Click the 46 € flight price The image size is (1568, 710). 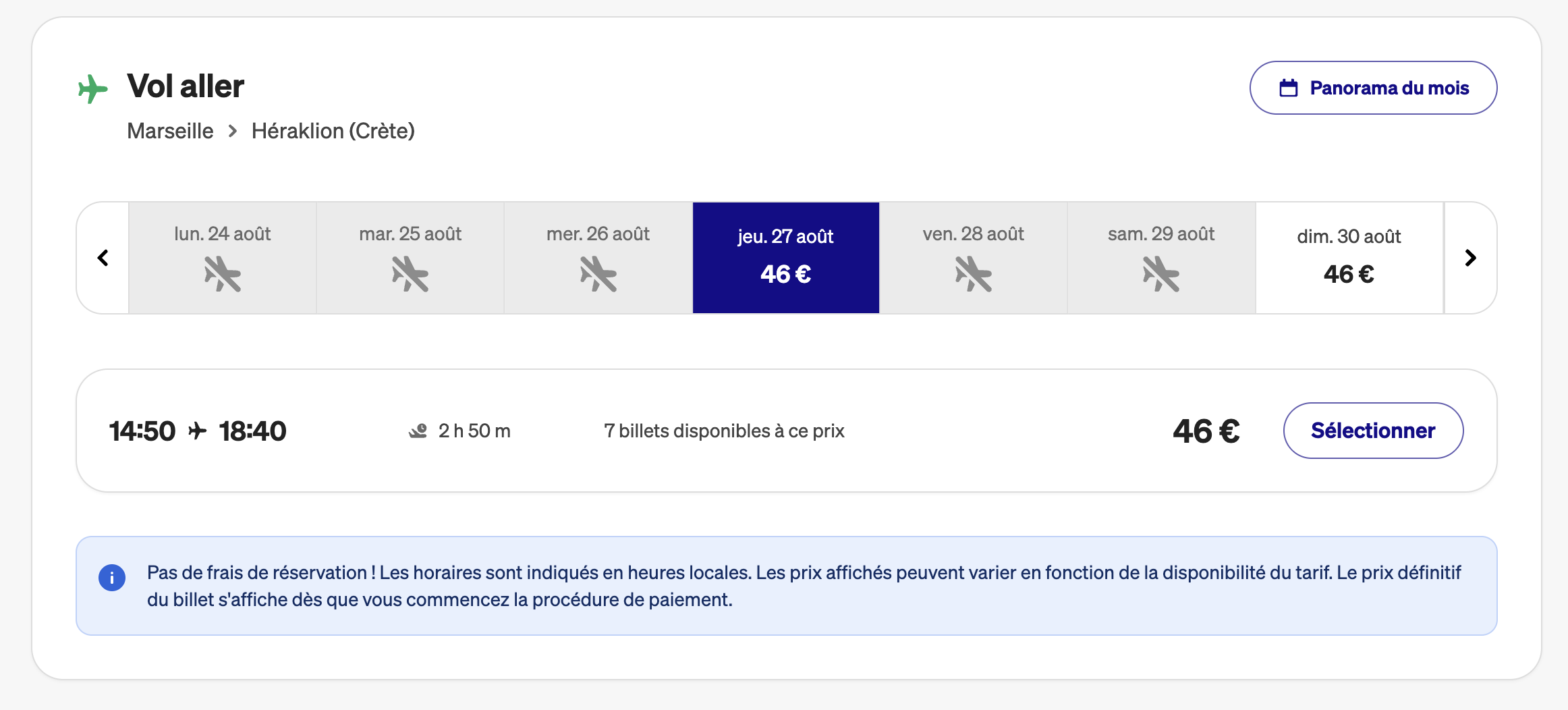pyautogui.click(x=1206, y=431)
